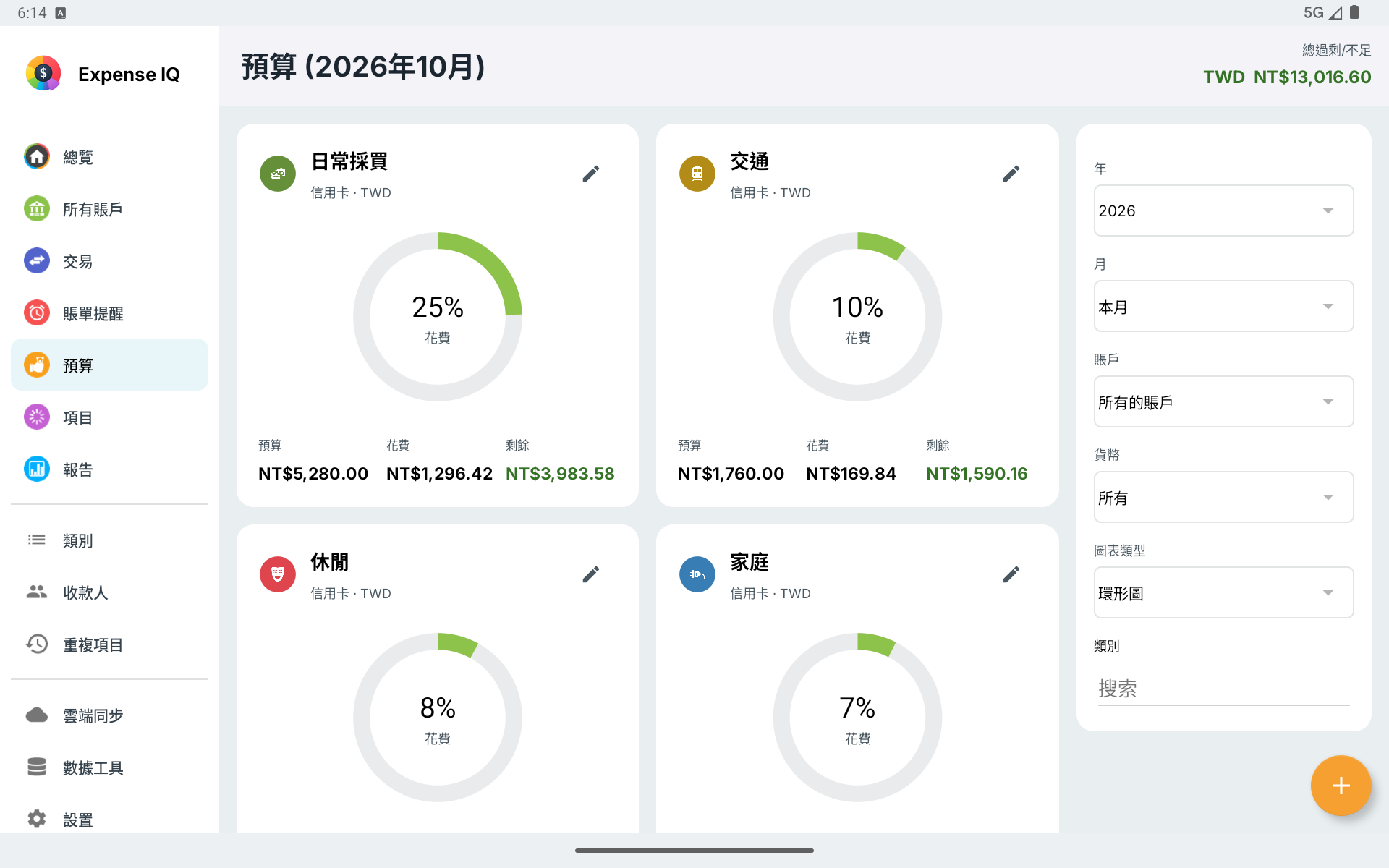Open 收款人 people icon
Image resolution: width=1389 pixels, height=868 pixels.
click(37, 592)
